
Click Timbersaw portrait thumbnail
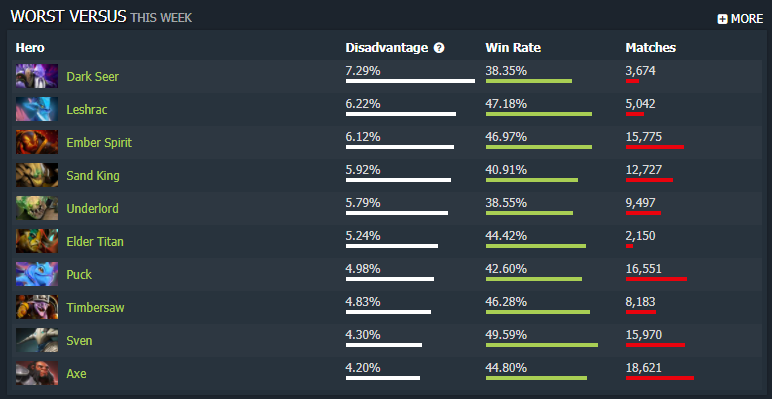pos(37,307)
